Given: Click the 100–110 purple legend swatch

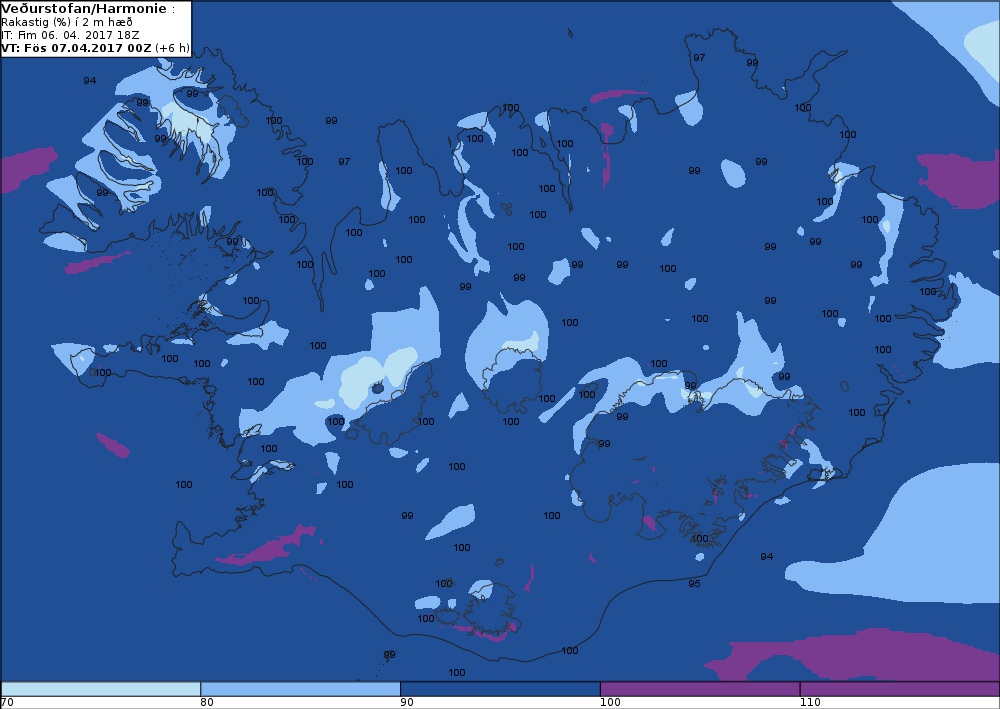Looking at the screenshot, I should [x=700, y=689].
